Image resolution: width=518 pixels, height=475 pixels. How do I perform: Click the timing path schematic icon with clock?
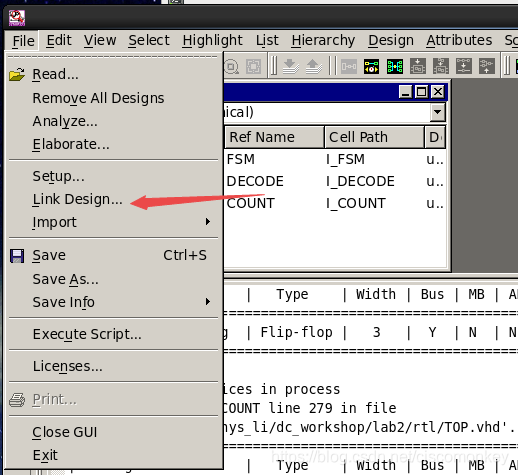tap(372, 66)
